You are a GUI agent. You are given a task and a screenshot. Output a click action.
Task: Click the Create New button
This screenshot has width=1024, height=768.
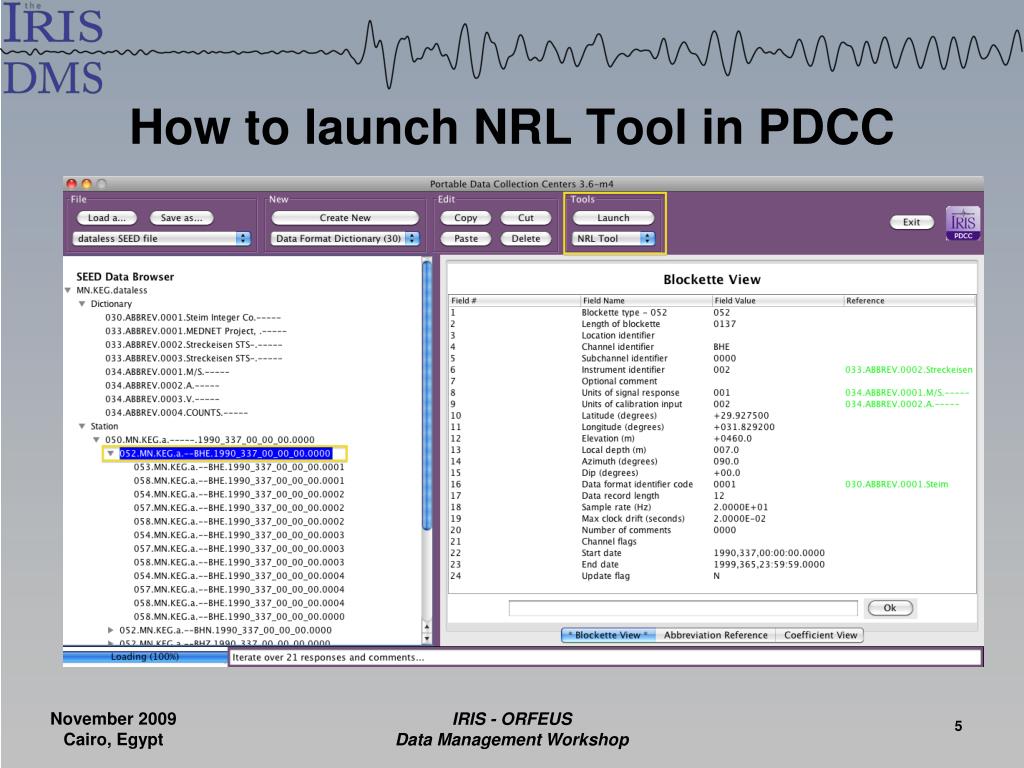[345, 217]
